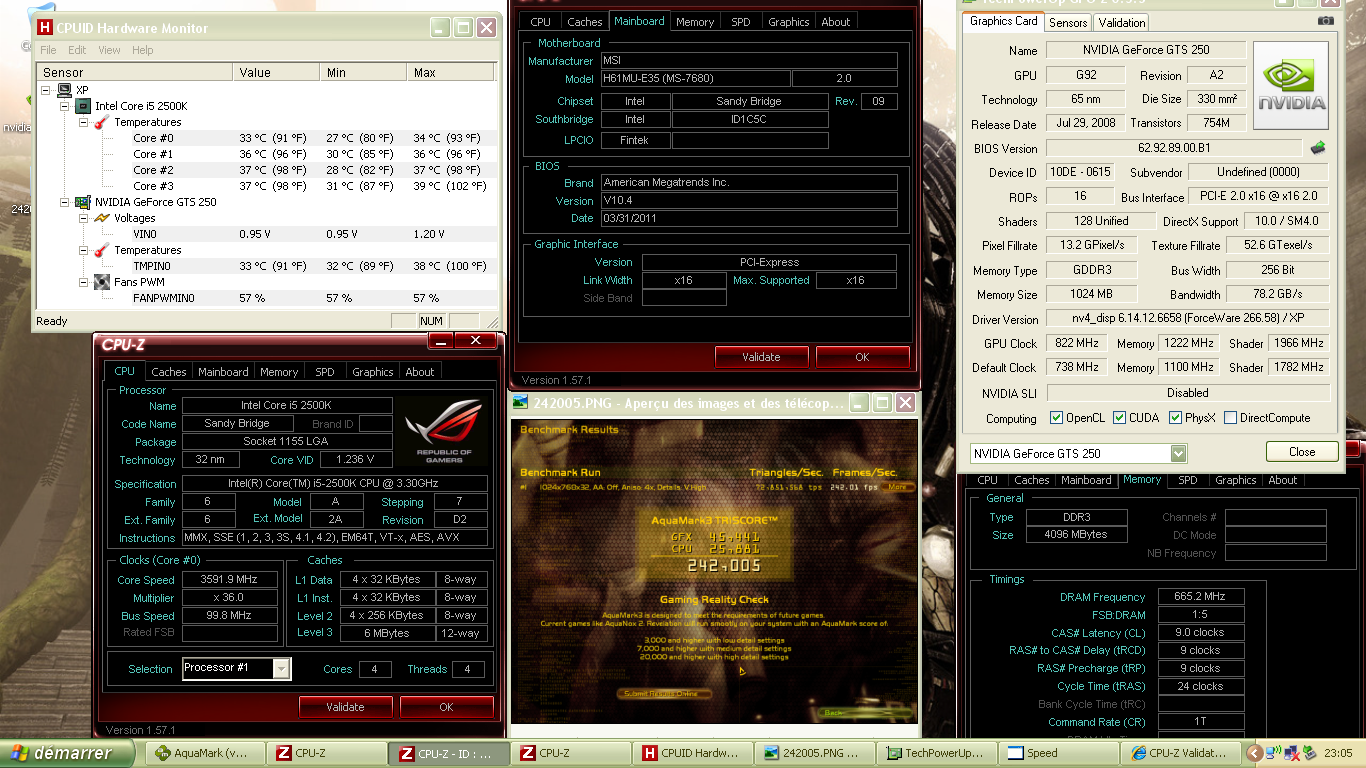Click the GPU-Z Name field NVIDIA GeForce GTS 250

click(x=1145, y=50)
